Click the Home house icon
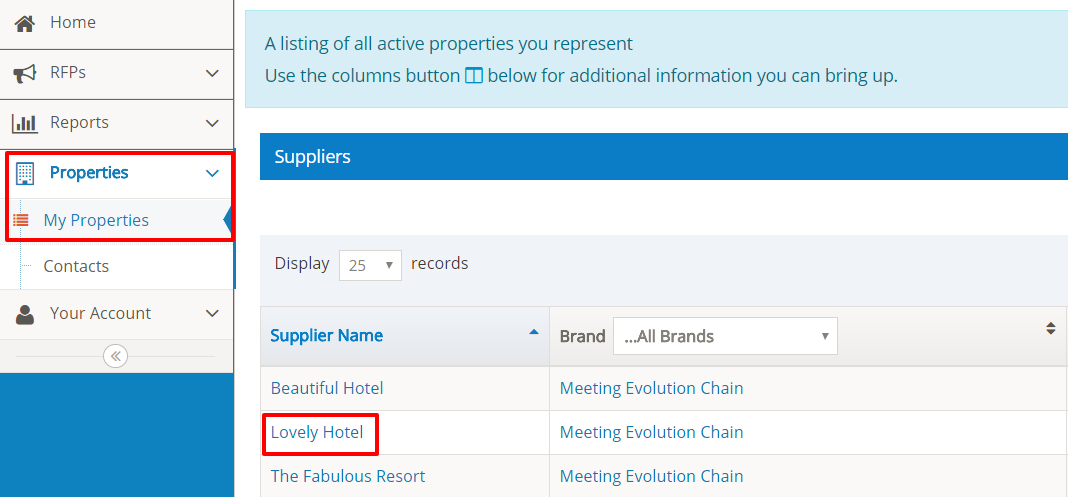The width and height of the screenshot is (1068, 497). tap(25, 23)
